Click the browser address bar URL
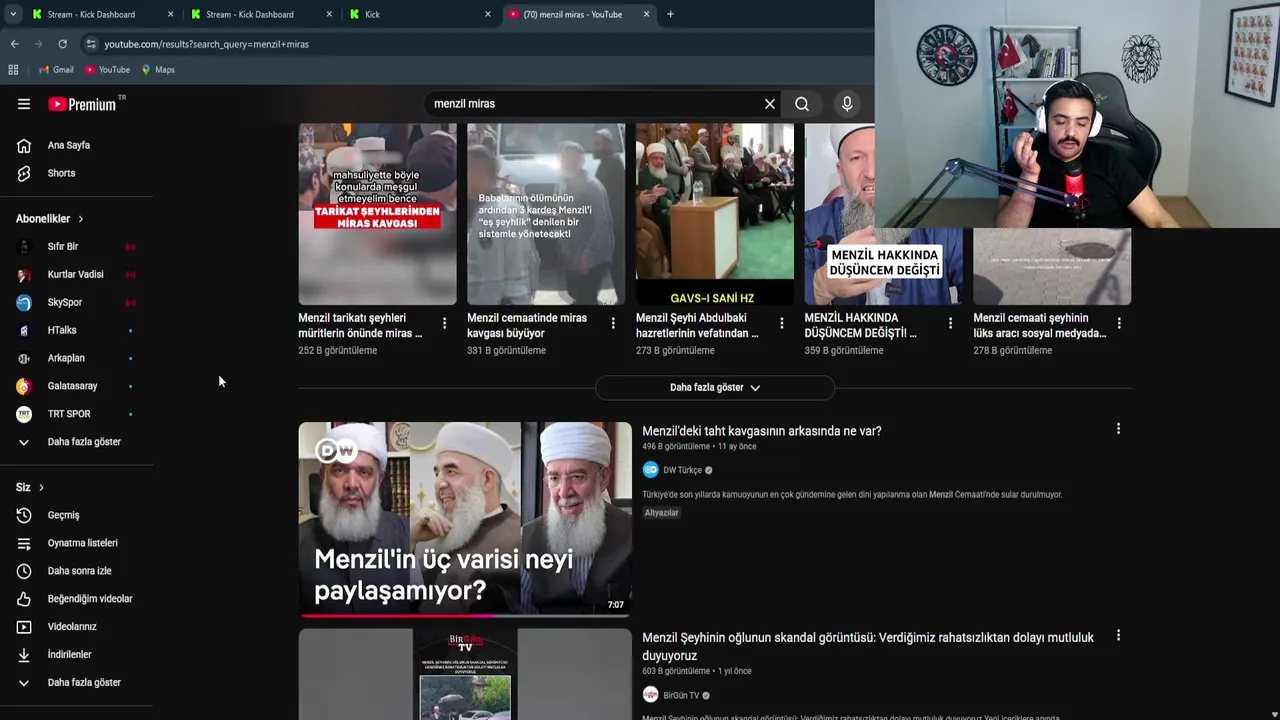 [x=206, y=44]
